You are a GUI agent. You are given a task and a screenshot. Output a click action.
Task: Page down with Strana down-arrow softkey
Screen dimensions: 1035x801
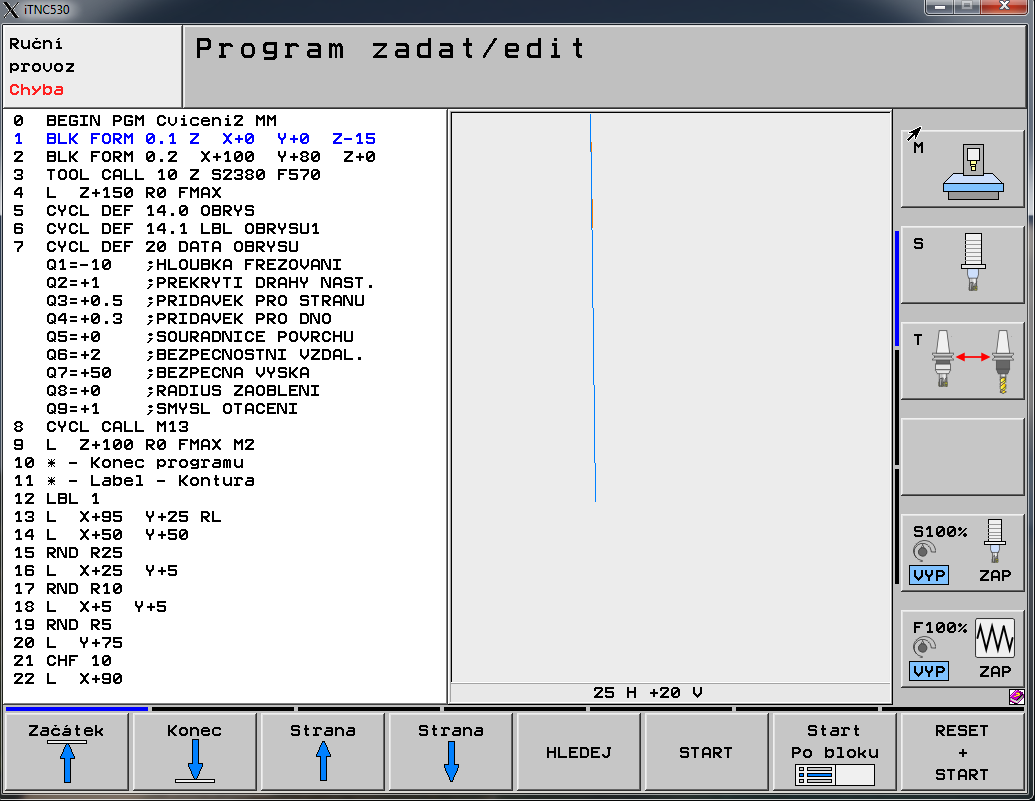(x=450, y=752)
